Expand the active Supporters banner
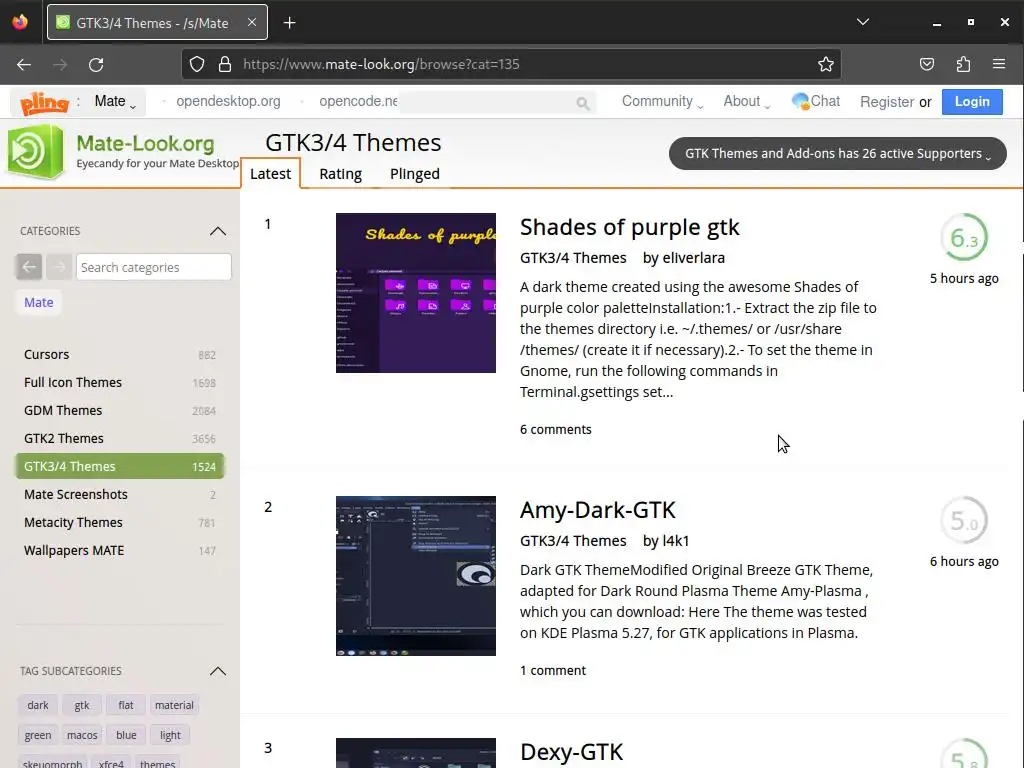 [x=837, y=153]
